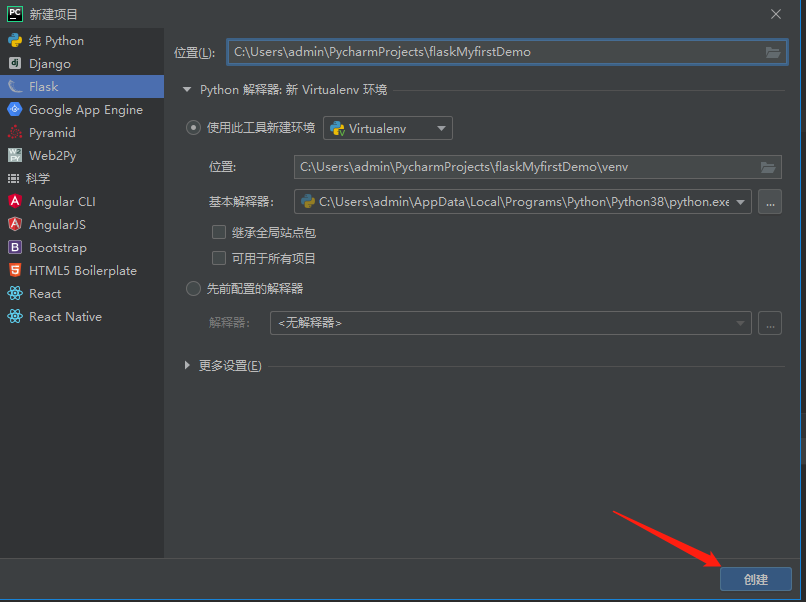This screenshot has height=602, width=806.
Task: Click the Django project icon
Action: [15, 63]
